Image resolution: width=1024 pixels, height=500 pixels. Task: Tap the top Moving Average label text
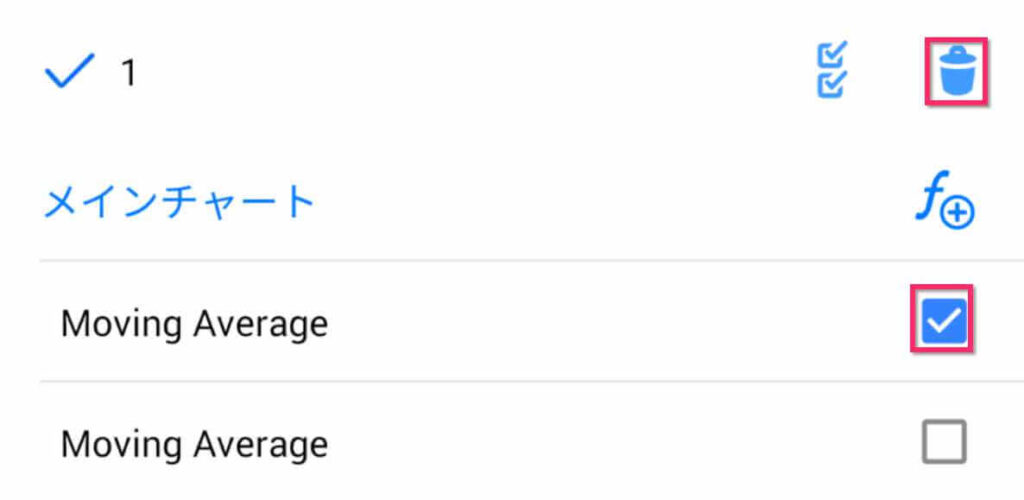pos(194,323)
